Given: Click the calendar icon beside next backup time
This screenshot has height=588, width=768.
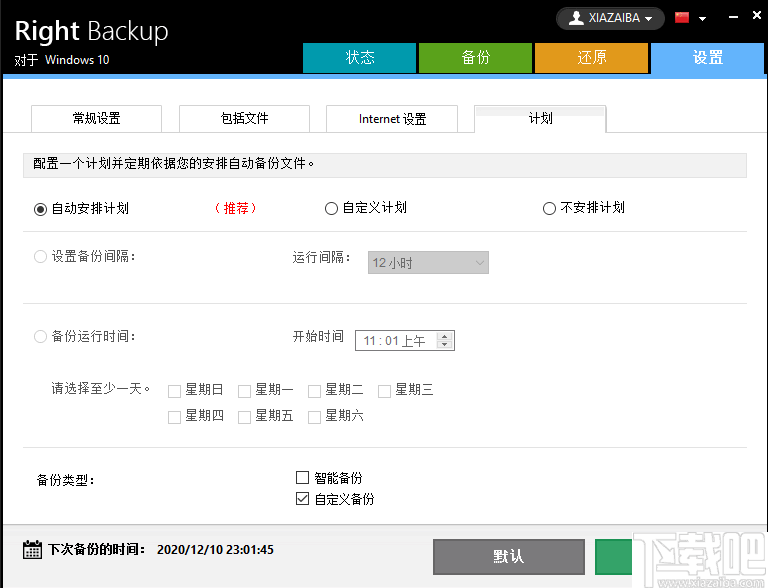Looking at the screenshot, I should 32,550.
